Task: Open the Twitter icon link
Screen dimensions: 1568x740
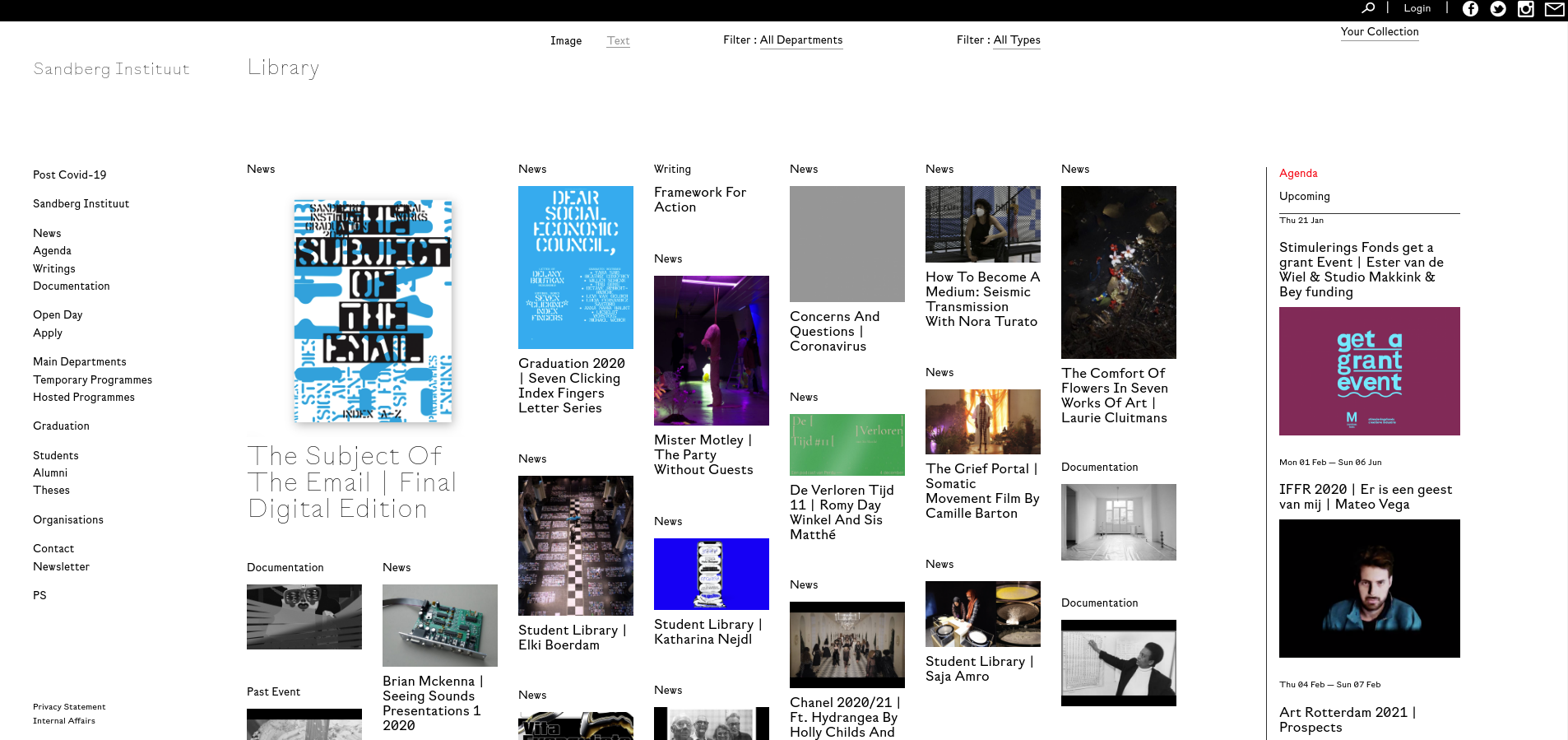Action: click(1498, 9)
